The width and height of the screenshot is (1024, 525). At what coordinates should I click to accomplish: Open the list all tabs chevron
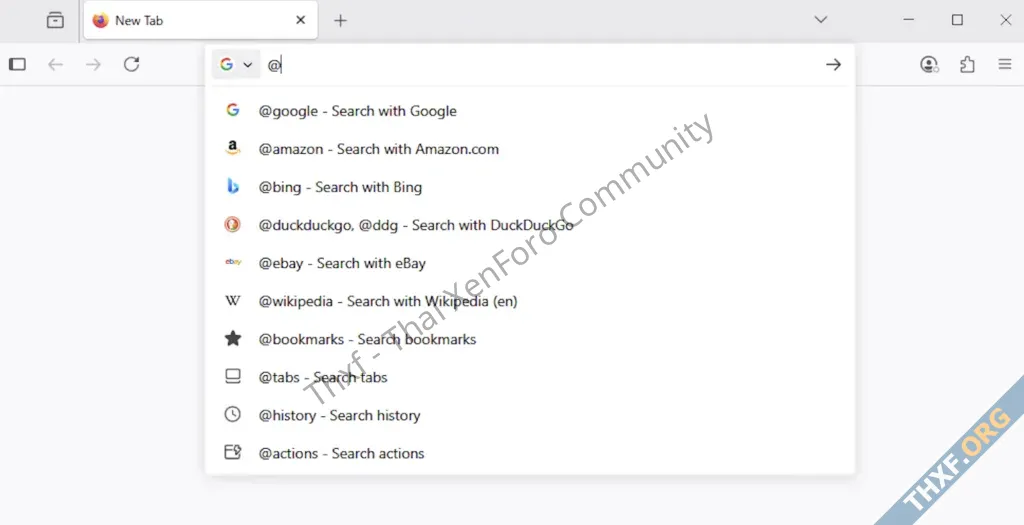tap(821, 20)
